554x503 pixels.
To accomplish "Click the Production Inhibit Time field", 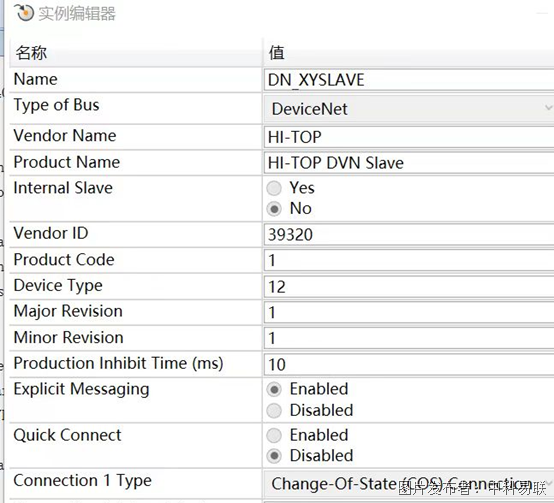I will click(x=409, y=365).
